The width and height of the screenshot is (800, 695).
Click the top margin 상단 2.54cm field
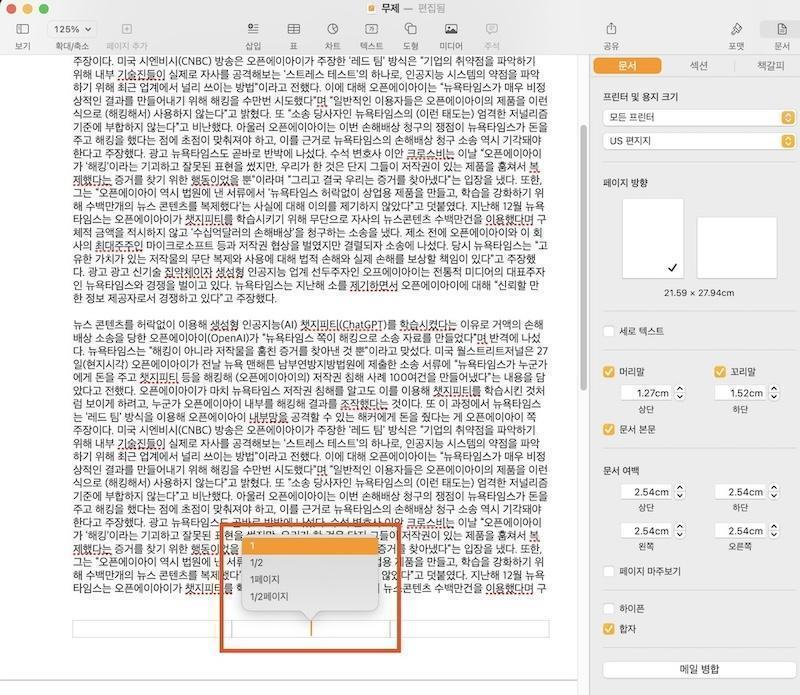tap(646, 492)
